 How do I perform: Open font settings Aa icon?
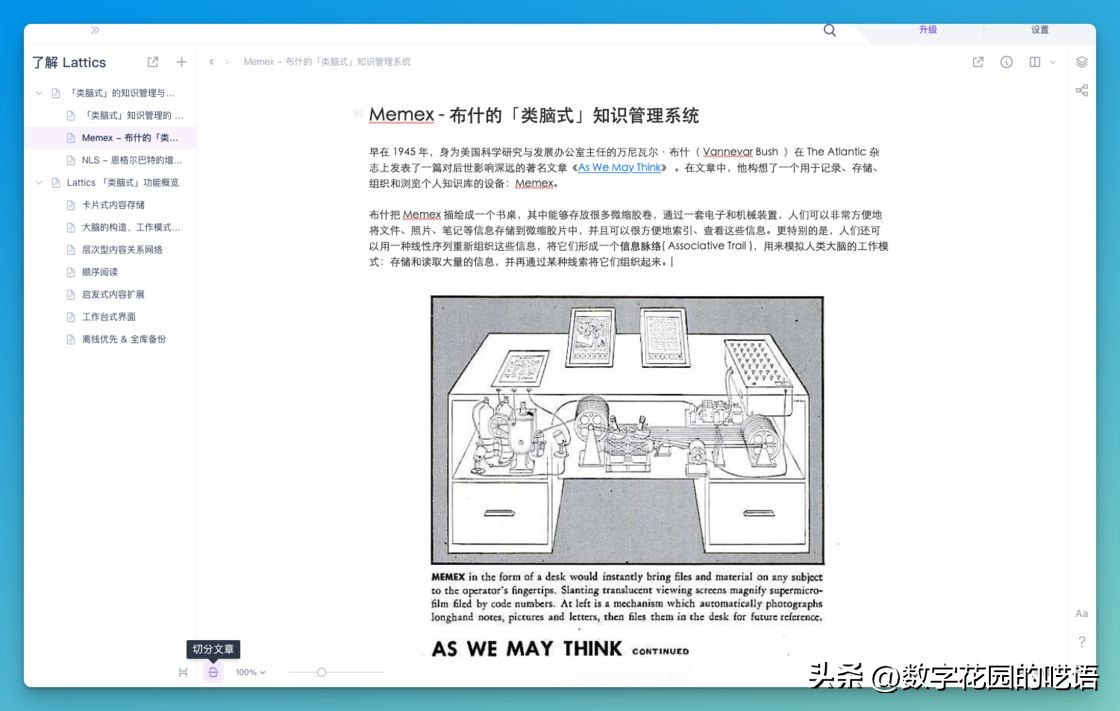[1081, 613]
